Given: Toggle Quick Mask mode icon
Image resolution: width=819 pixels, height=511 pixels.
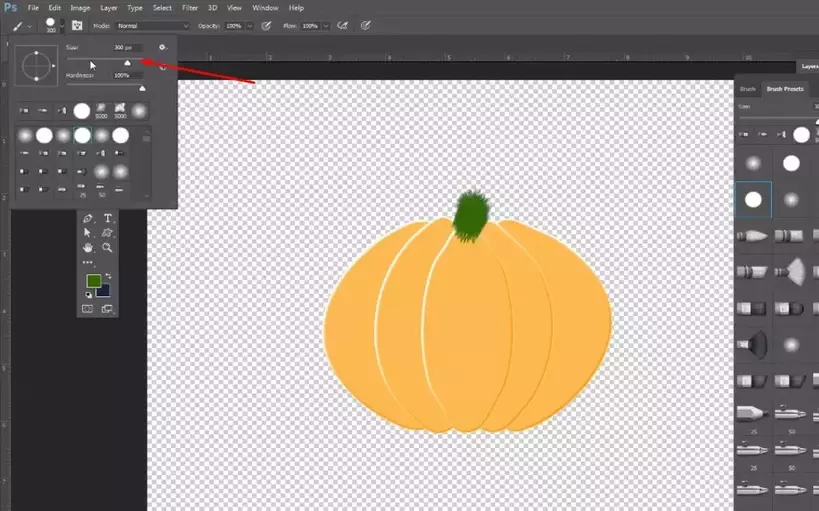Looking at the screenshot, I should pos(87,309).
